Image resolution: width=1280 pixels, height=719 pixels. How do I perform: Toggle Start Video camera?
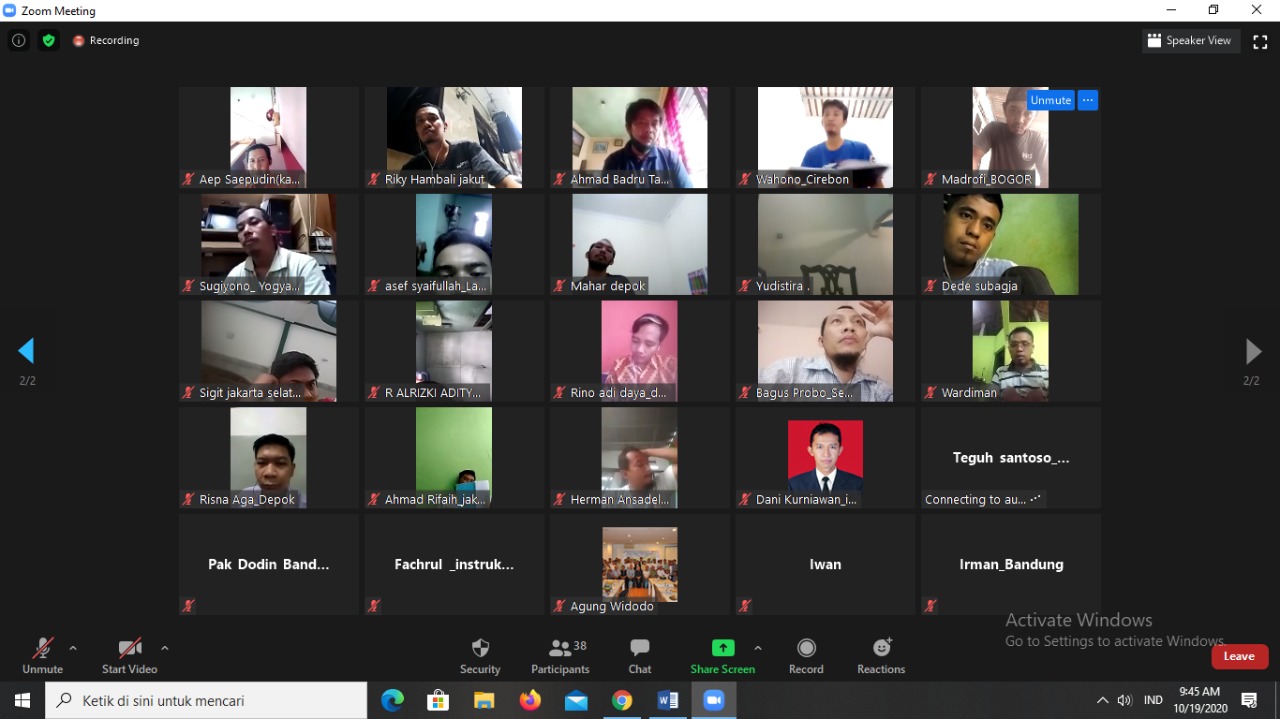pos(129,649)
